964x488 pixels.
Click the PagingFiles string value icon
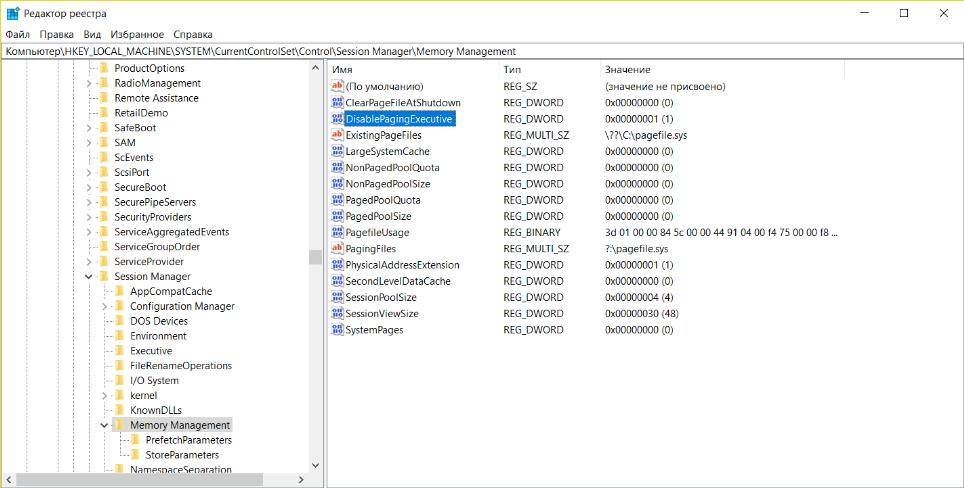337,249
